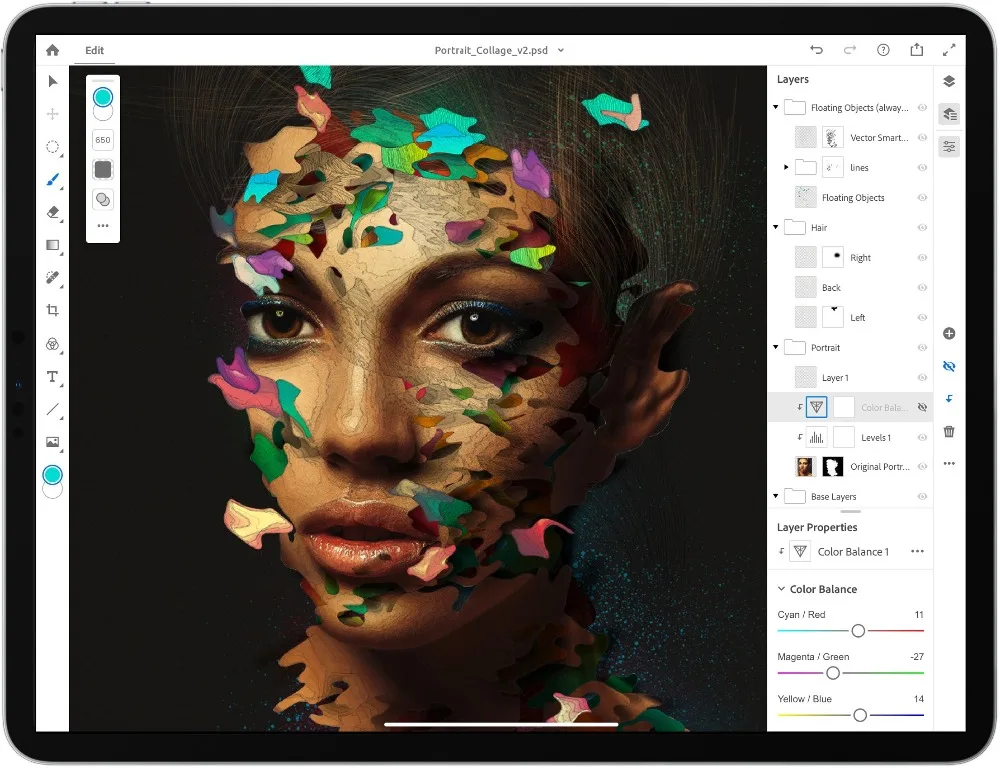The width and height of the screenshot is (1000, 769).
Task: Open the Help question mark
Action: pos(883,50)
